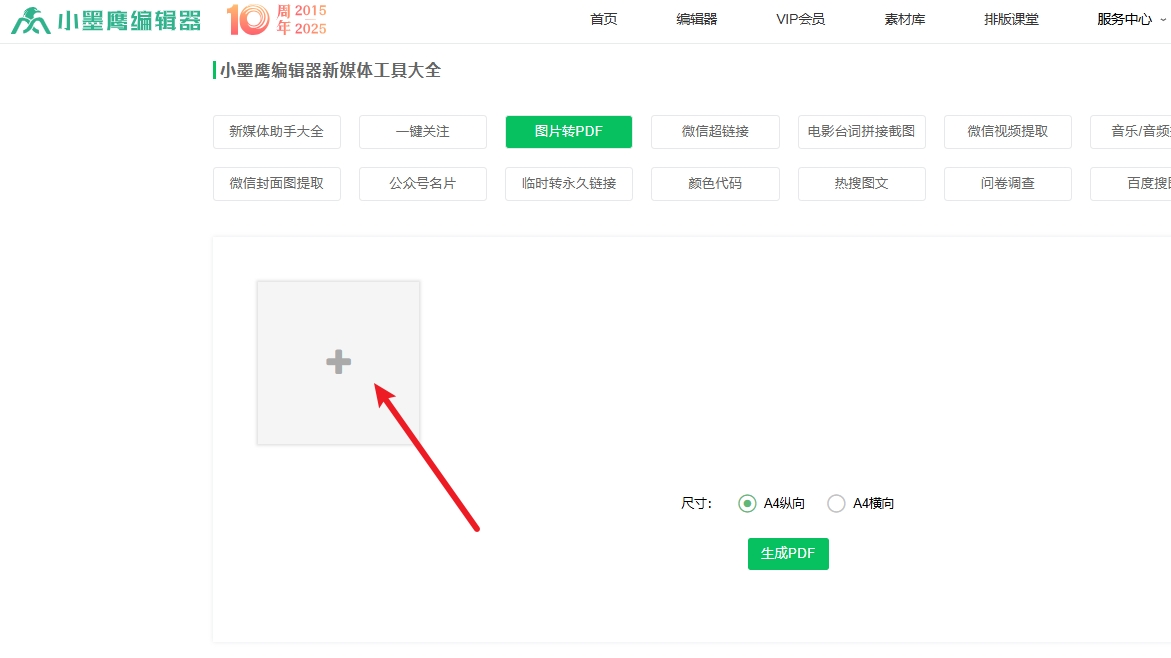
Task: Click the 10周年 2015-2025 anniversary badge
Action: [277, 19]
